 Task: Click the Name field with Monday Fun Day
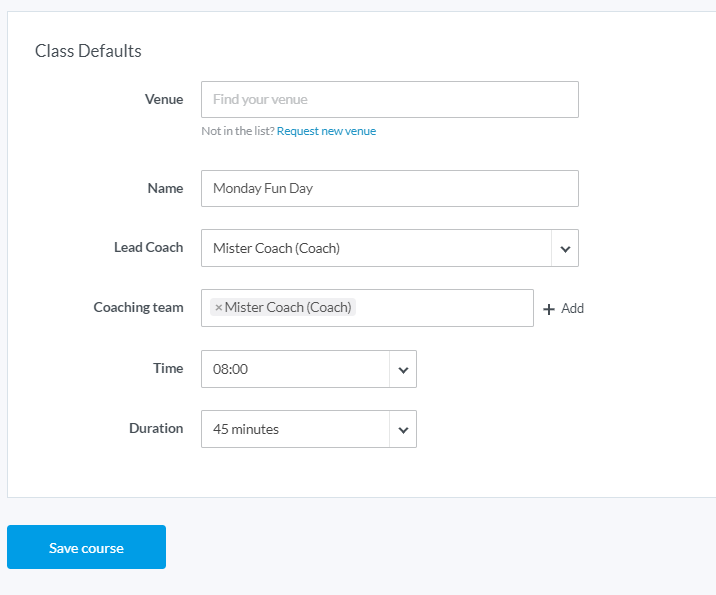pos(389,188)
